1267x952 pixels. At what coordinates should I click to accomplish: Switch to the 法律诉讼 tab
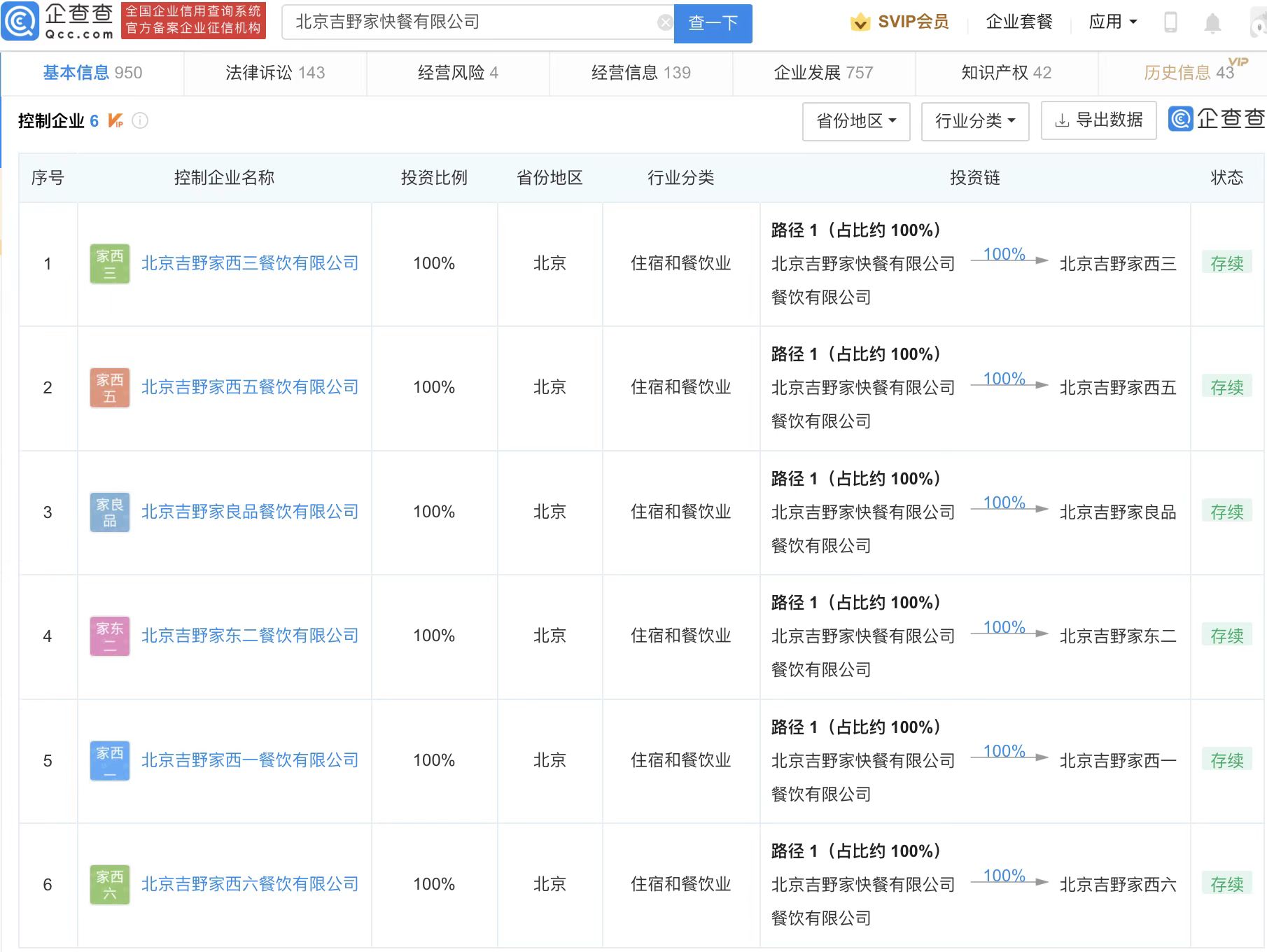[275, 73]
